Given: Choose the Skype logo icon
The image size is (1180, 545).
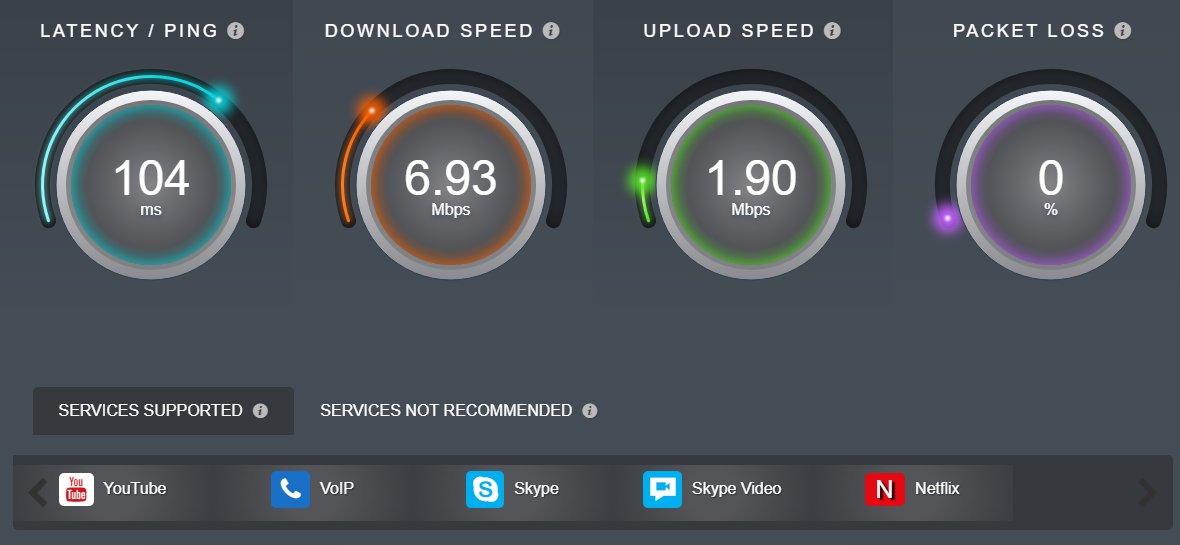Looking at the screenshot, I should pyautogui.click(x=485, y=489).
